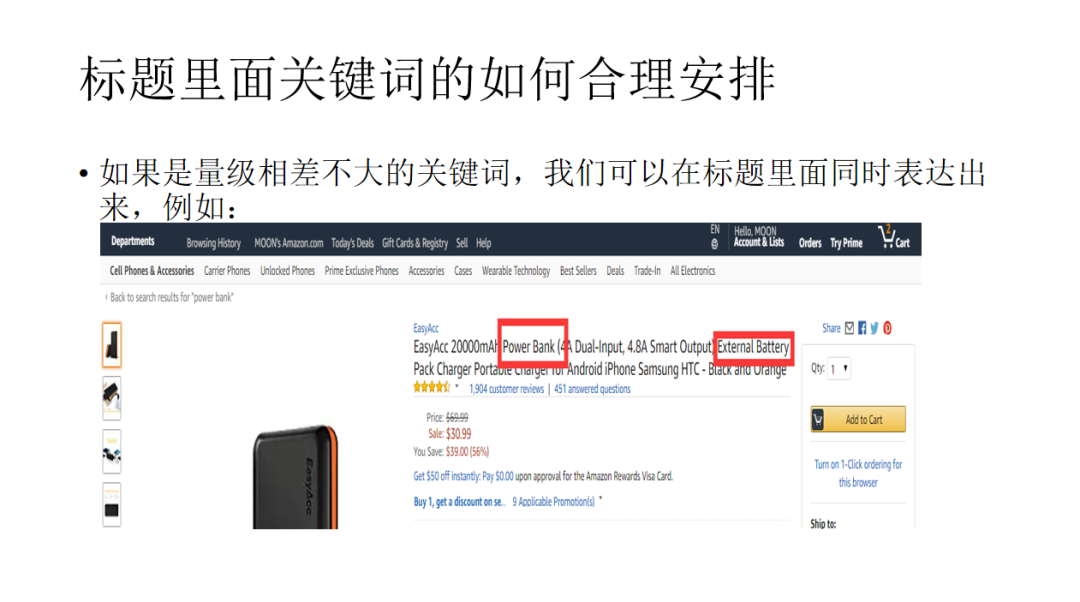
Task: Select the first product thumbnail image
Action: pos(112,344)
